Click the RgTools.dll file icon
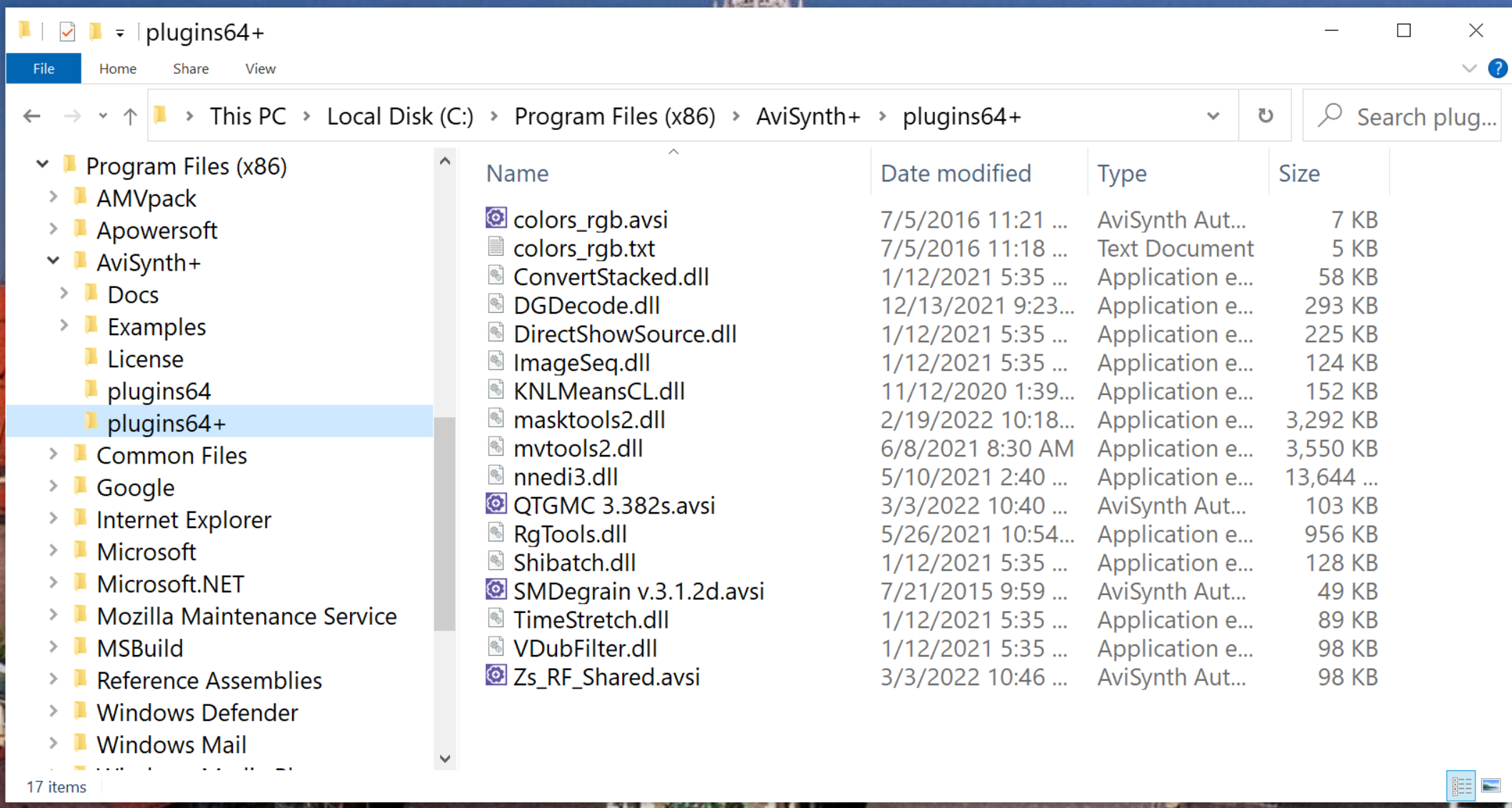 tap(496, 532)
